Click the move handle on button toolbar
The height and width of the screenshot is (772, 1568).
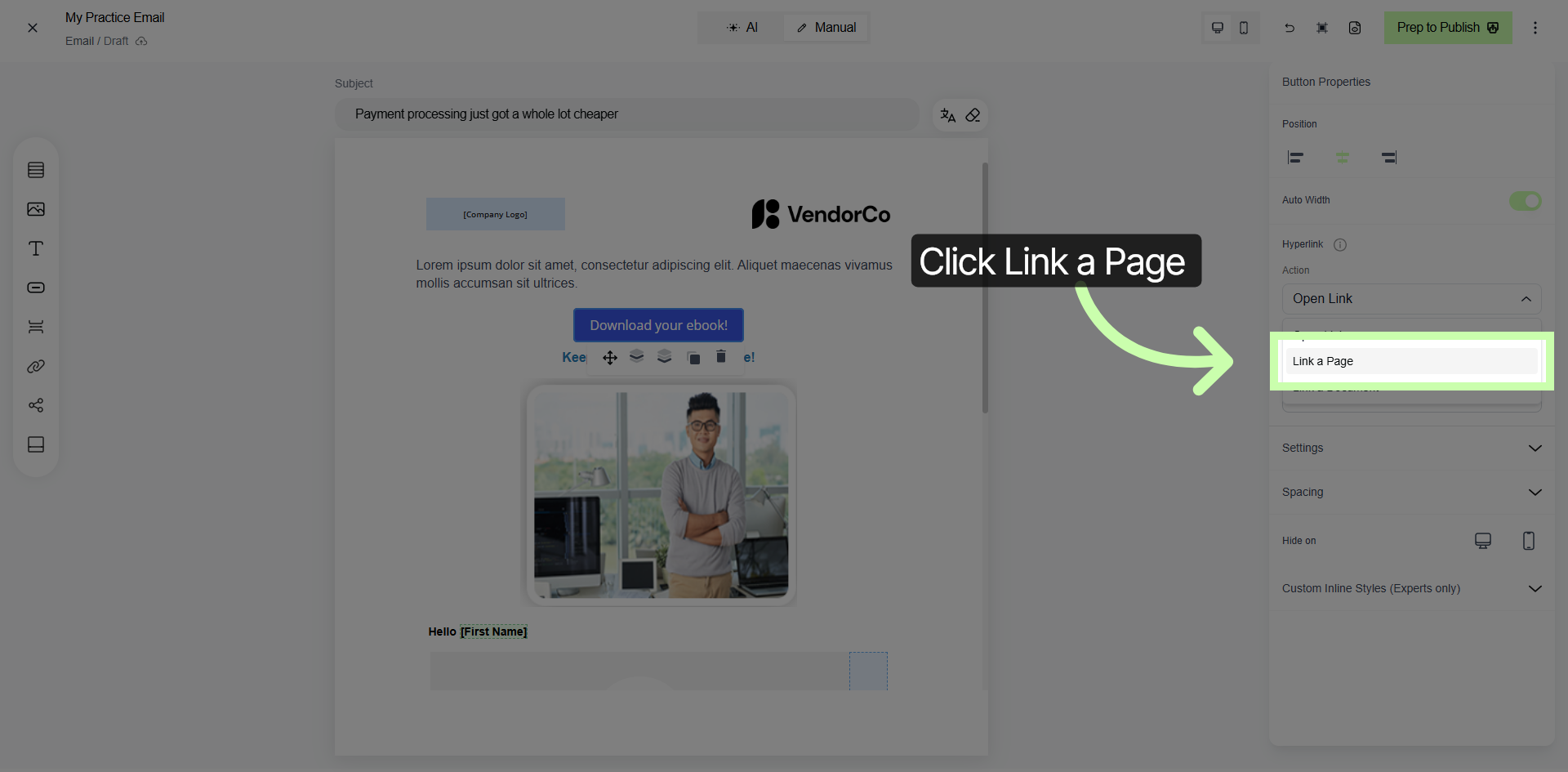click(x=610, y=358)
